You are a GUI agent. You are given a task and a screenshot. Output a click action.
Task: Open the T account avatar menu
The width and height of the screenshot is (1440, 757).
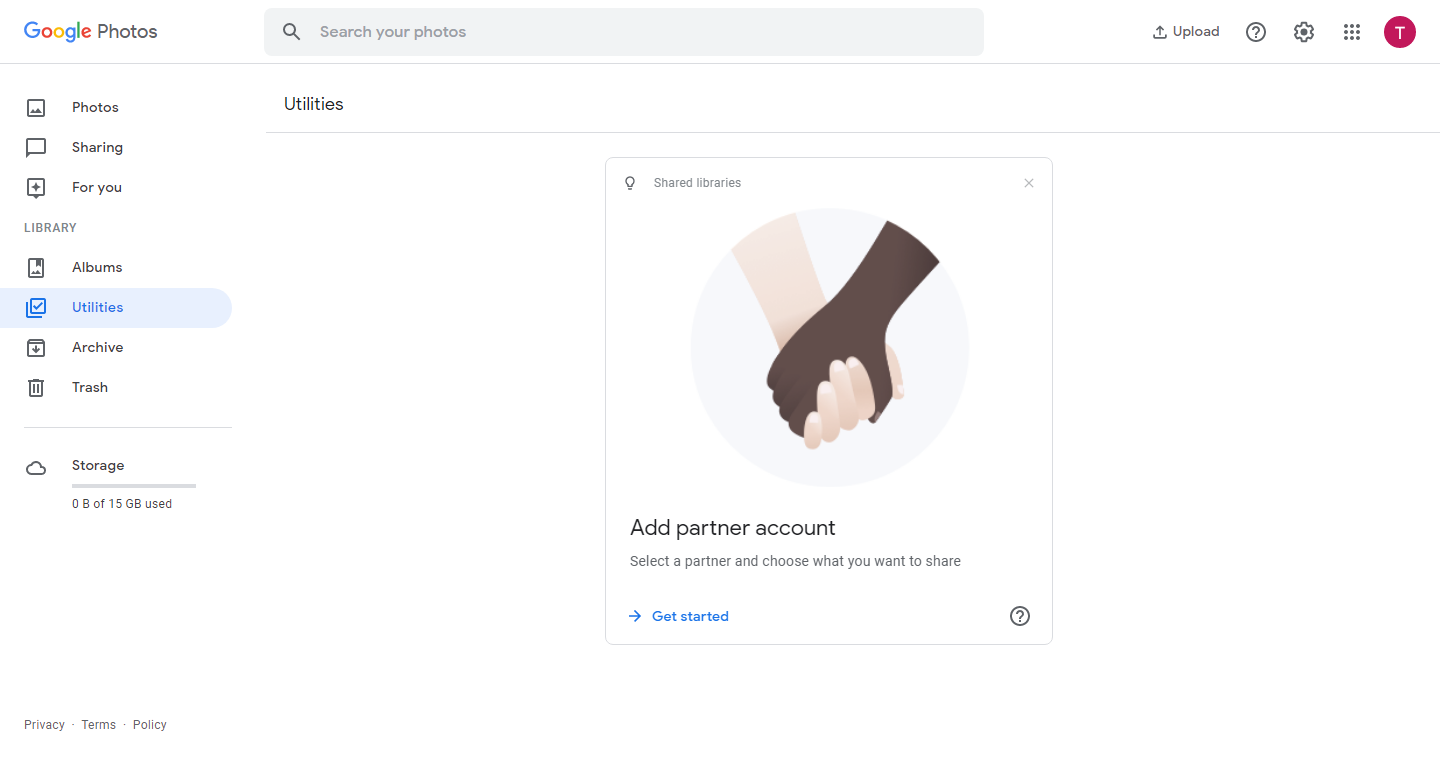coord(1400,32)
